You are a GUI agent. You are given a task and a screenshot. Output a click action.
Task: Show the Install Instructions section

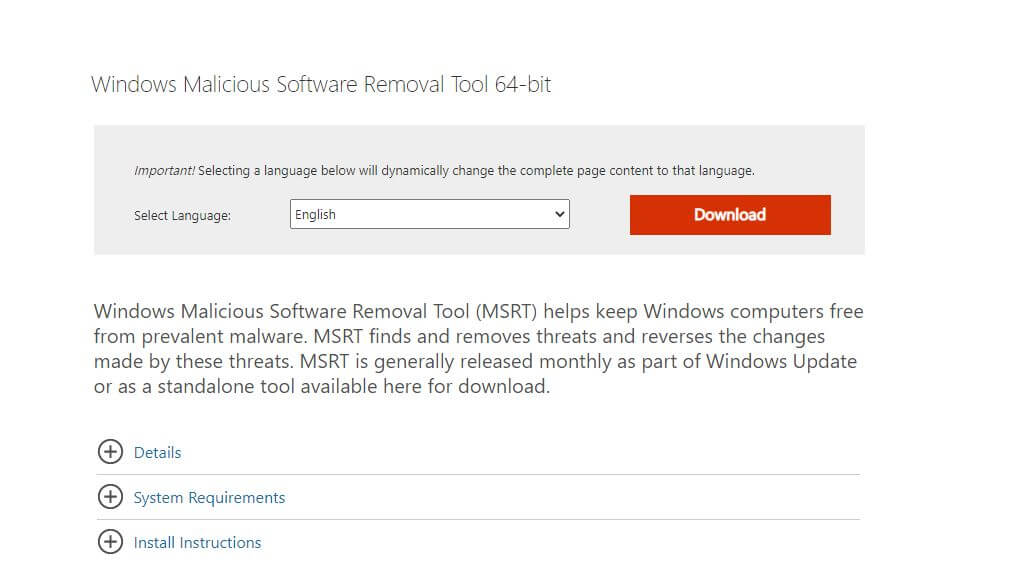[x=197, y=543]
